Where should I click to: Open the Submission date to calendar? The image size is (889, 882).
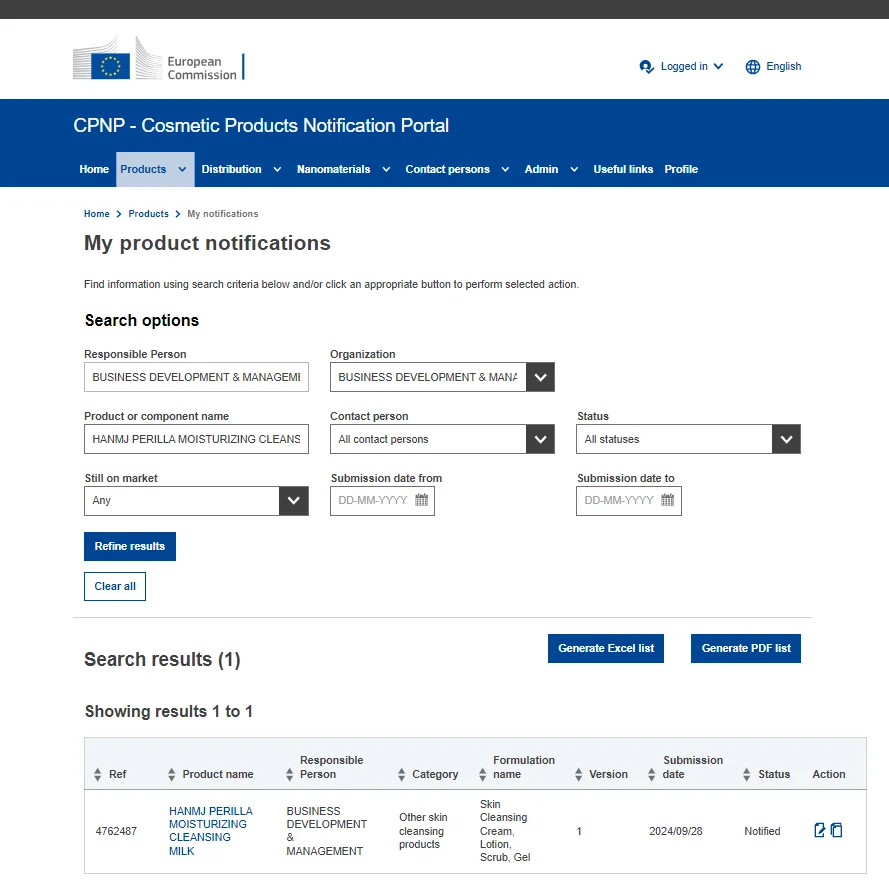[668, 500]
